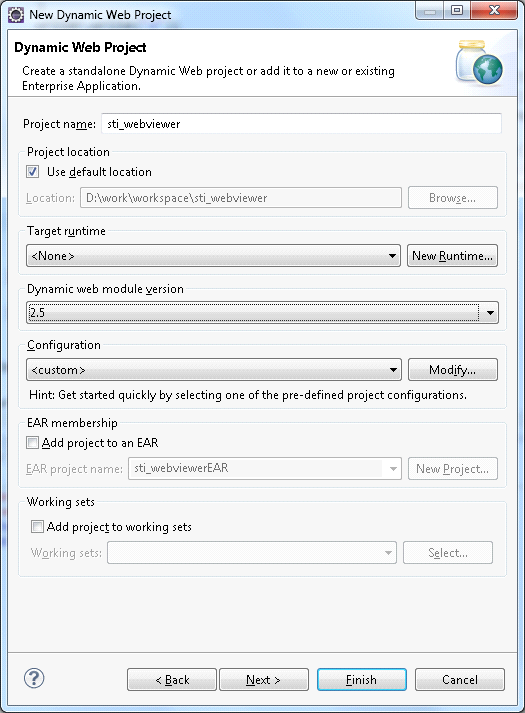Uncheck Use default location checkbox

pos(32,171)
